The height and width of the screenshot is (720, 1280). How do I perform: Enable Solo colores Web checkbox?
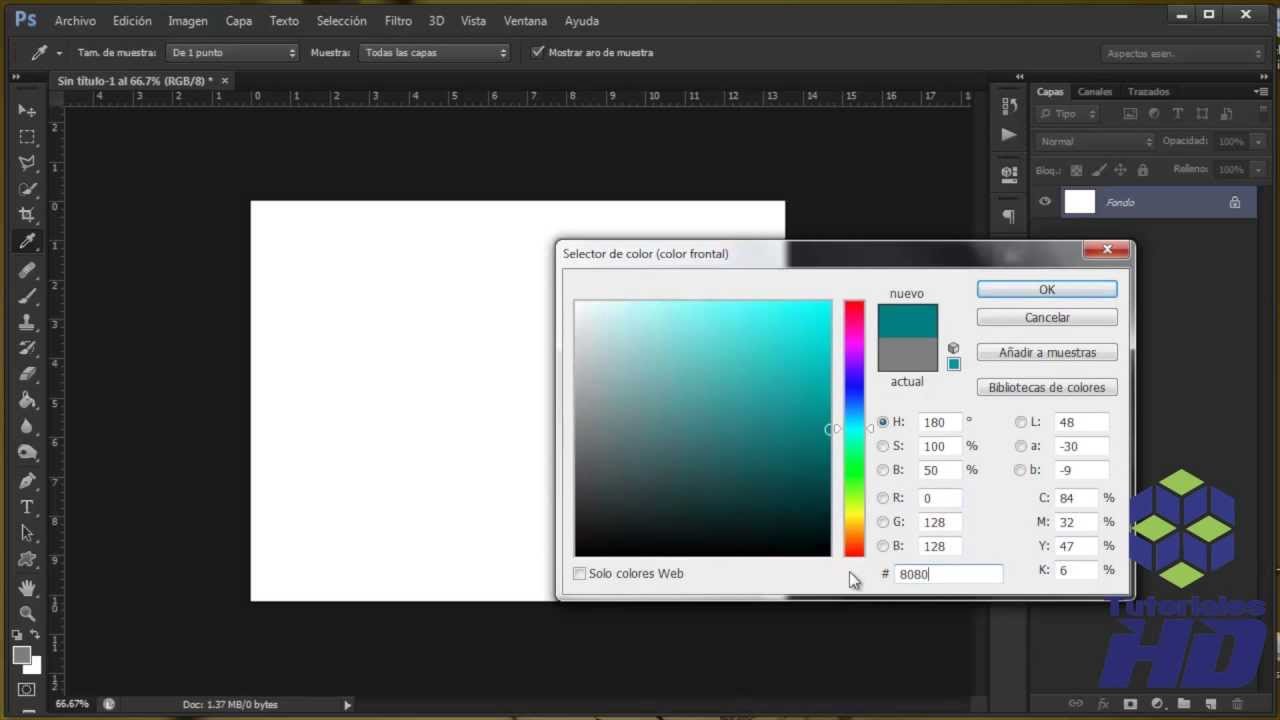579,574
